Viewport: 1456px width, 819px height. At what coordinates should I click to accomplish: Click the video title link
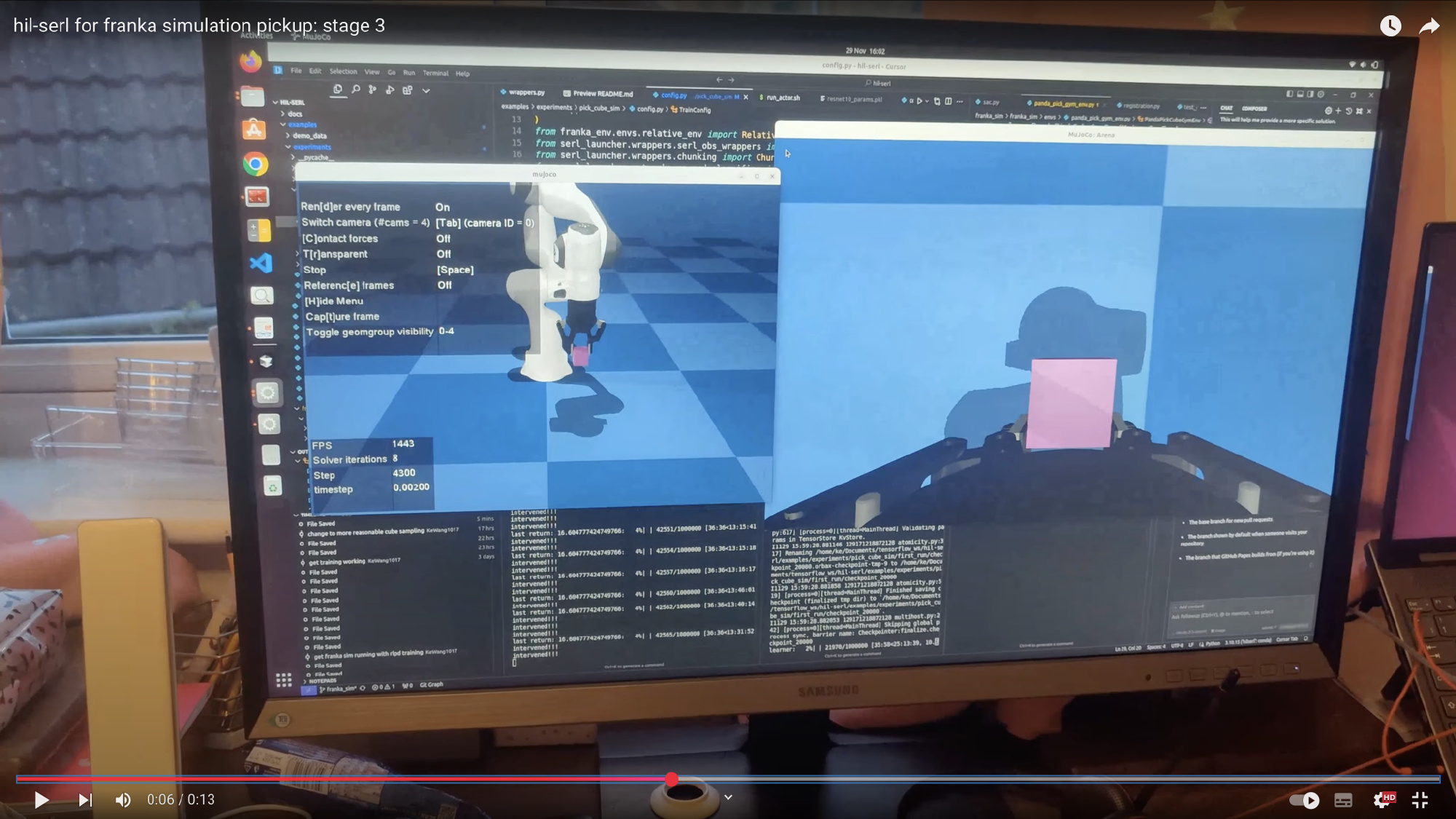(x=199, y=25)
